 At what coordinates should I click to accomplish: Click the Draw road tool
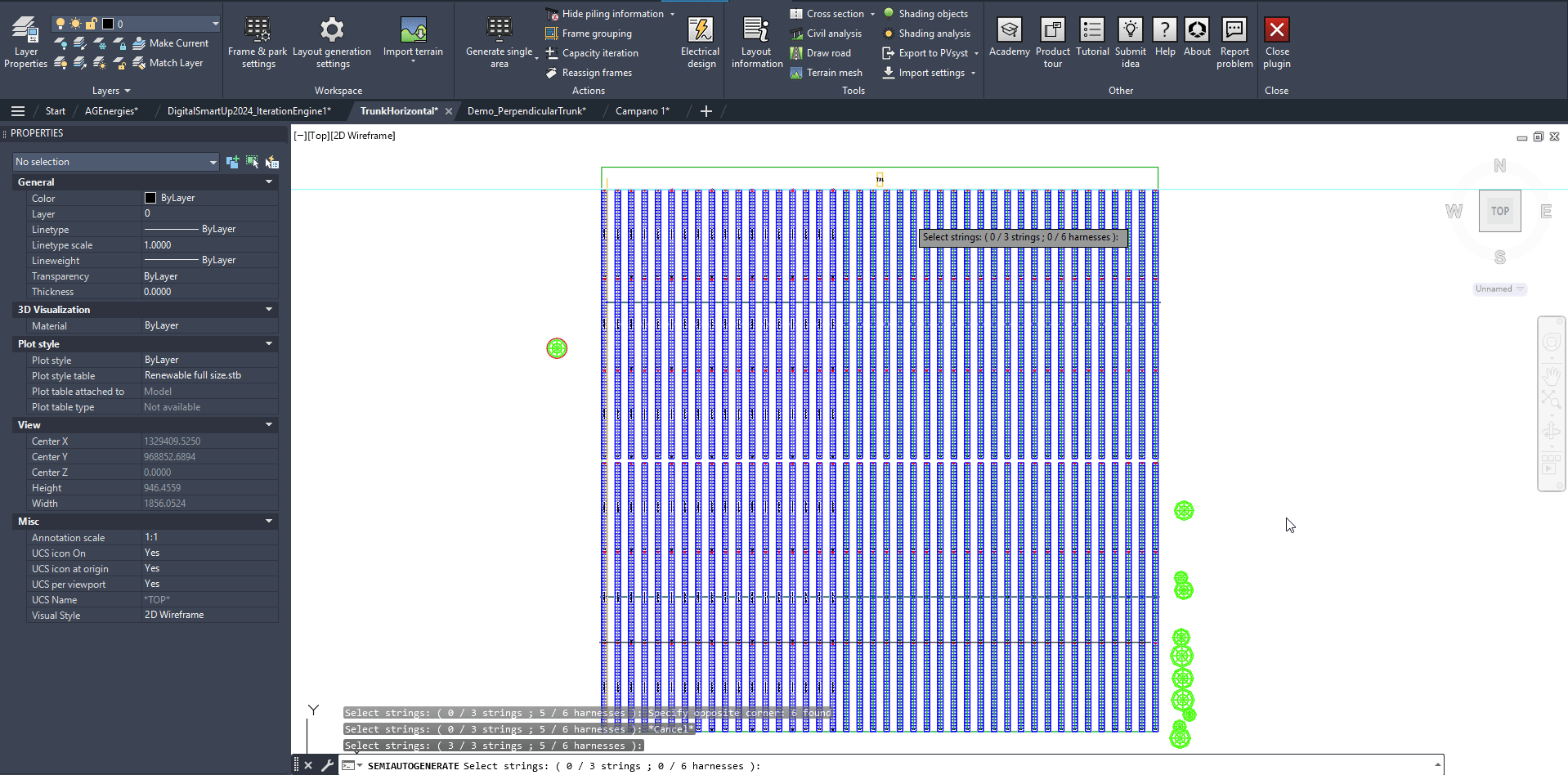click(x=820, y=53)
